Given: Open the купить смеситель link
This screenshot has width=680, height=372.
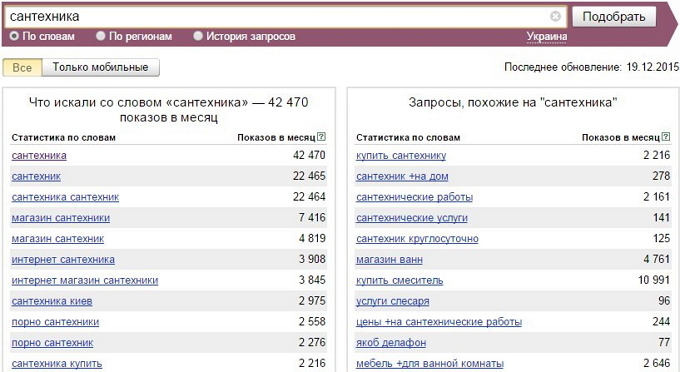Looking at the screenshot, I should click(x=400, y=280).
